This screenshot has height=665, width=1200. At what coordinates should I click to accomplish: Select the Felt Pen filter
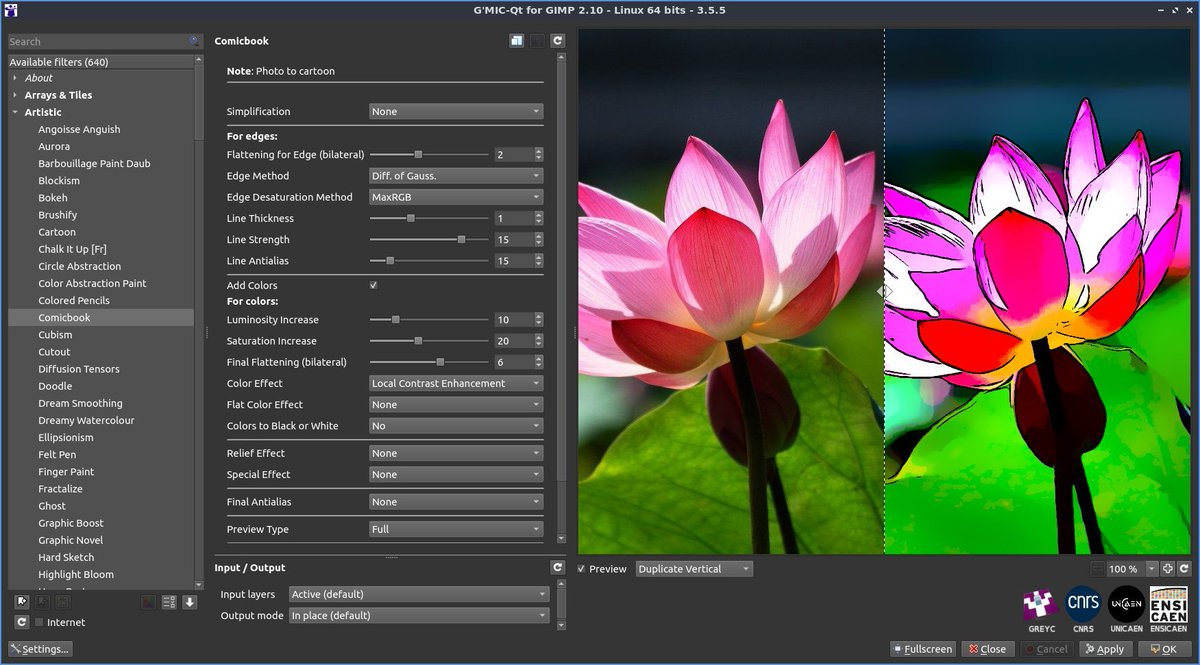point(58,454)
